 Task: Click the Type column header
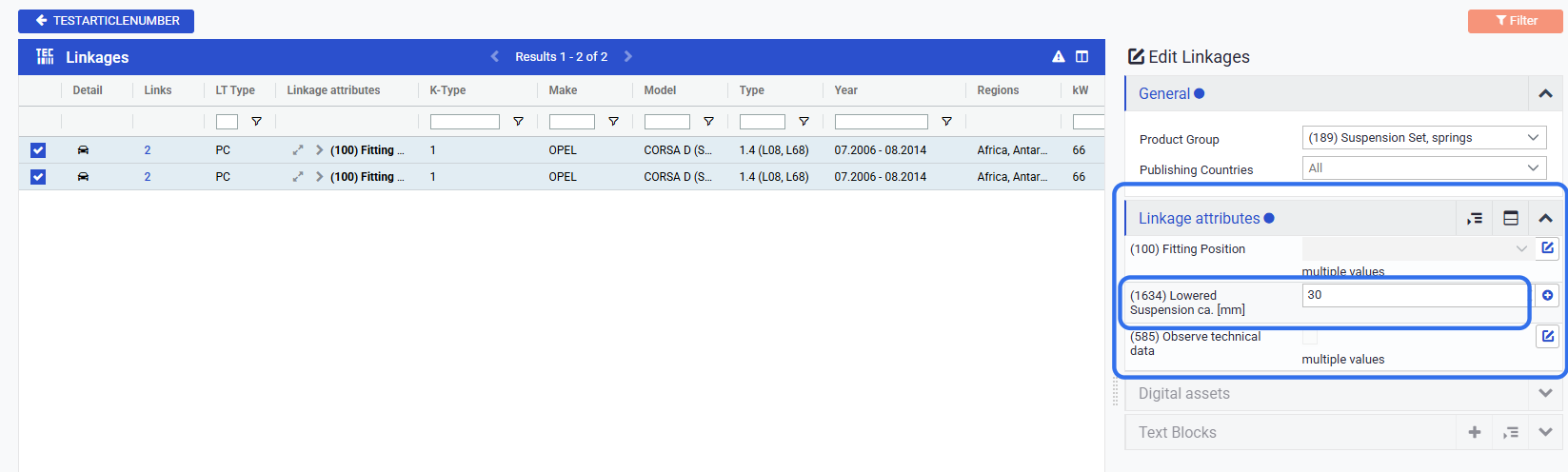point(752,90)
